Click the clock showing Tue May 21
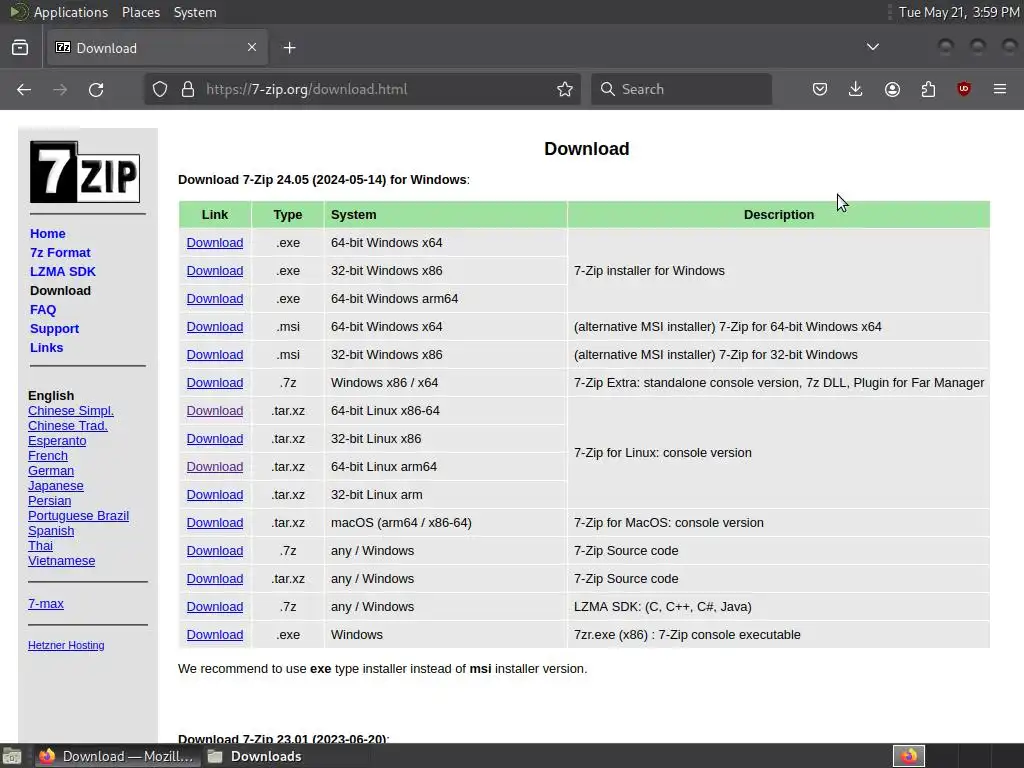The height and width of the screenshot is (768, 1024). tap(959, 12)
